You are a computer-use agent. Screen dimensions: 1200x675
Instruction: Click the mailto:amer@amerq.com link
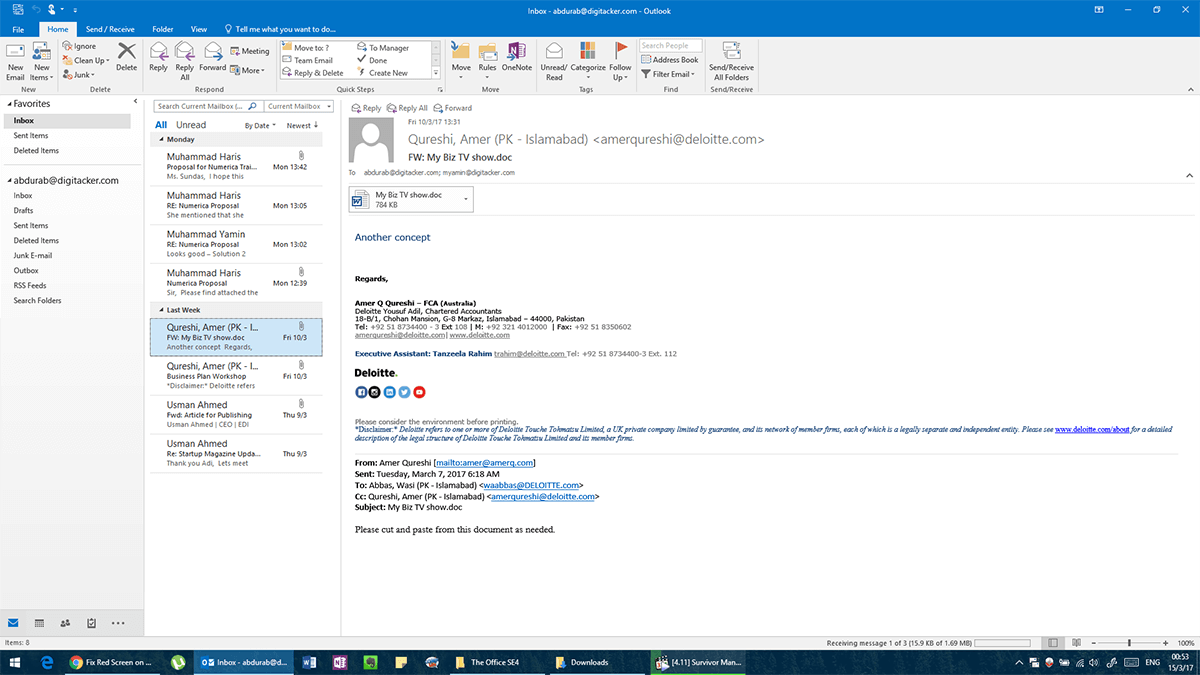coord(486,463)
